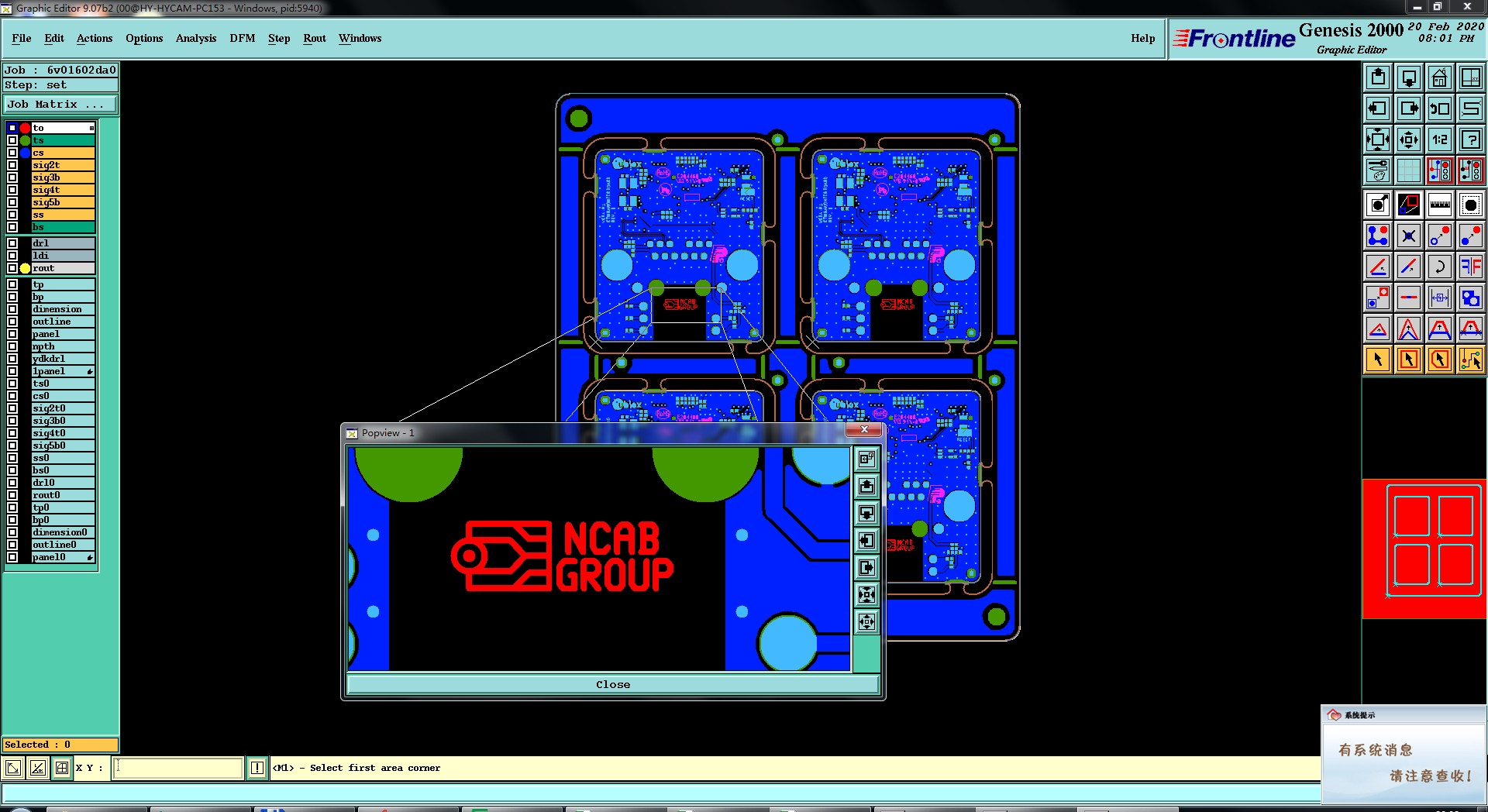Select the plain arrow pointer select icon
1488x812 pixels.
pos(1378,360)
